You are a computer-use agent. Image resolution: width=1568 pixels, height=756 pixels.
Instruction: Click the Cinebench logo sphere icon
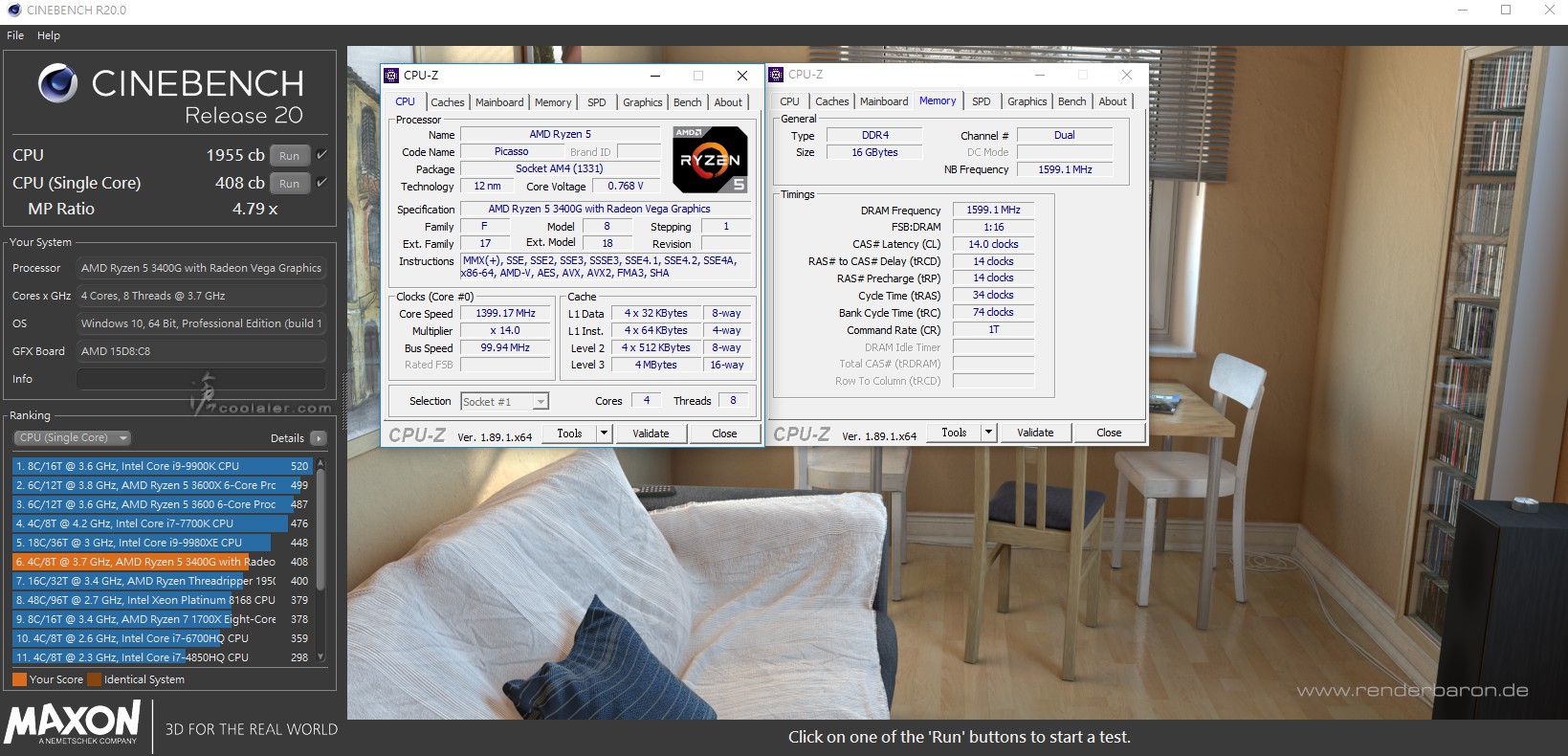click(x=57, y=83)
